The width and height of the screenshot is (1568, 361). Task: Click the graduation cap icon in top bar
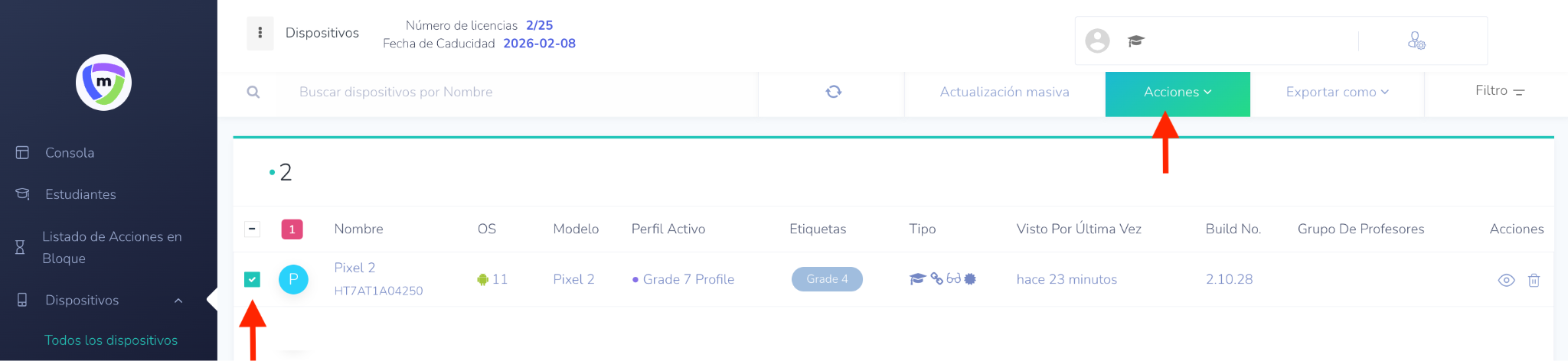pyautogui.click(x=1135, y=41)
